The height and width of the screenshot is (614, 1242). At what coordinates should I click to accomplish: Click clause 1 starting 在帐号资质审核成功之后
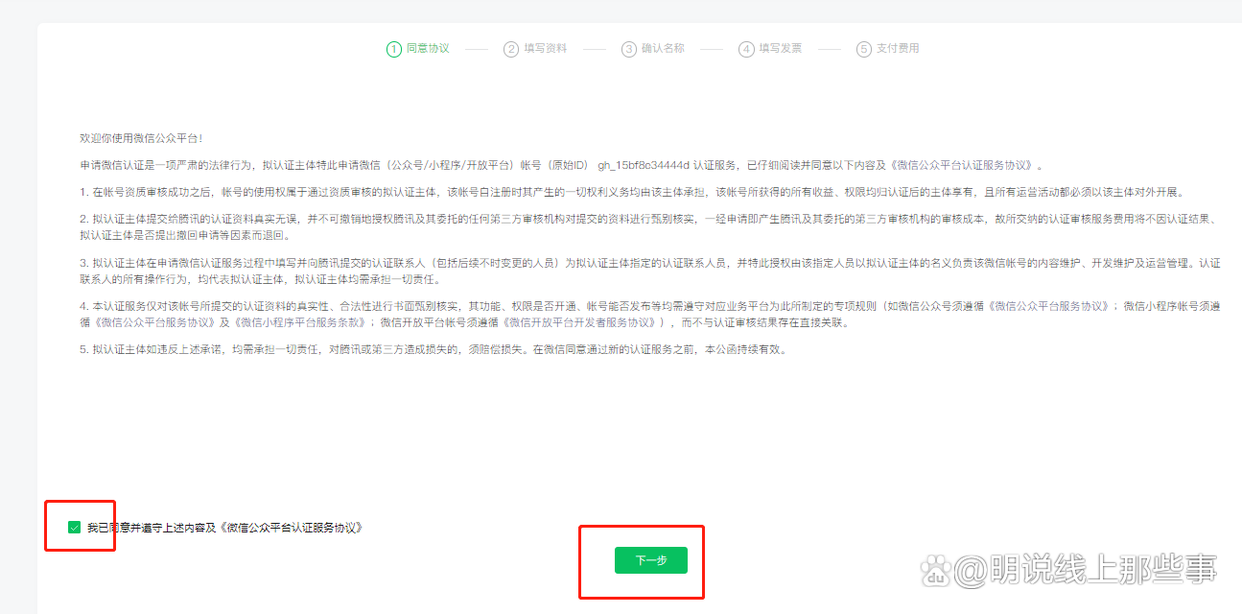[635, 192]
